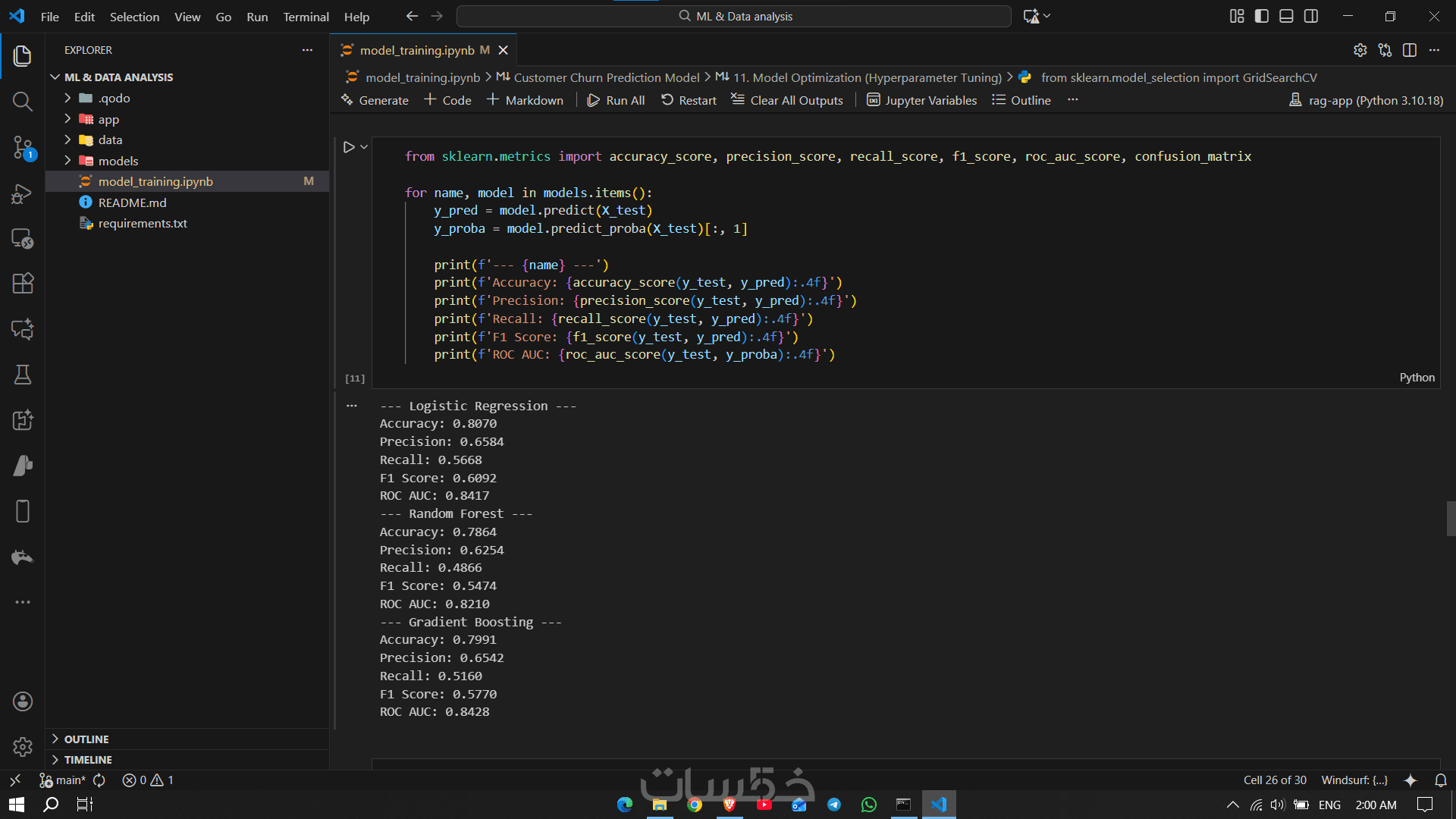Toggle the Primary Side Bar layout button
1456x819 pixels.
[1262, 16]
